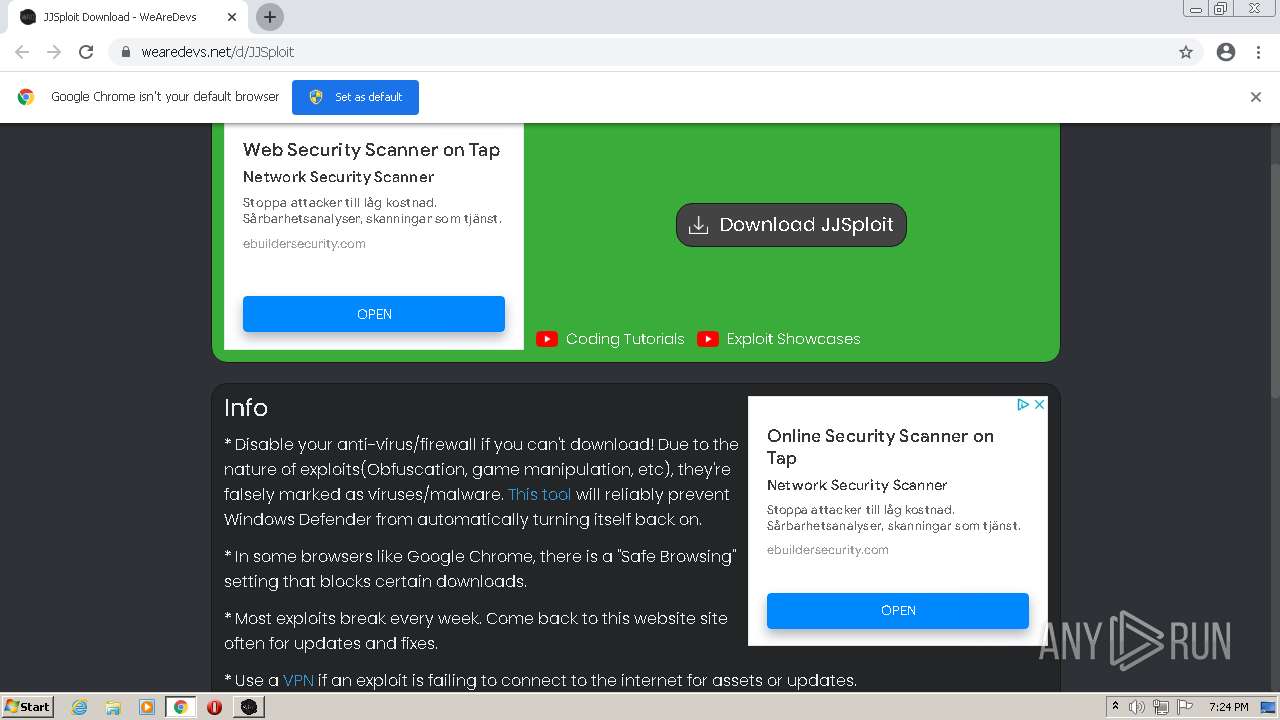Viewport: 1280px width, 720px height.
Task: Open the Chrome profile avatar icon
Action: pos(1226,52)
